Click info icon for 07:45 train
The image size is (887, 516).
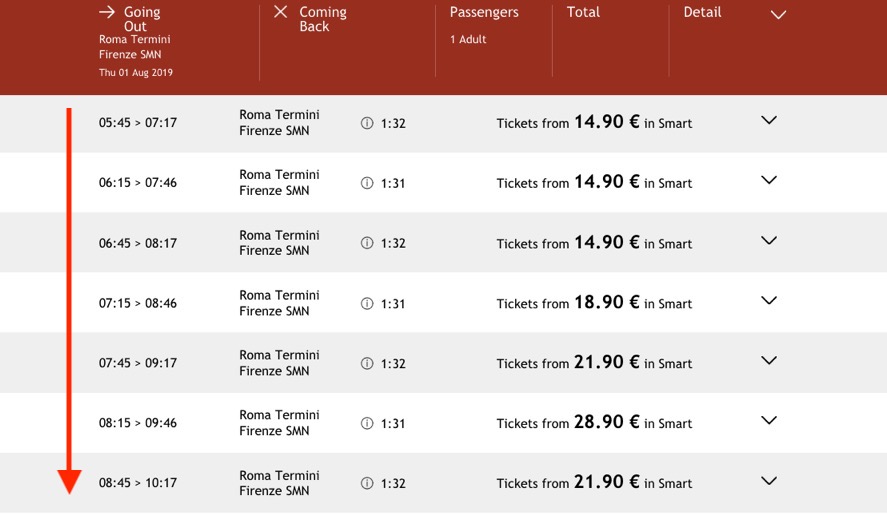pyautogui.click(x=367, y=363)
